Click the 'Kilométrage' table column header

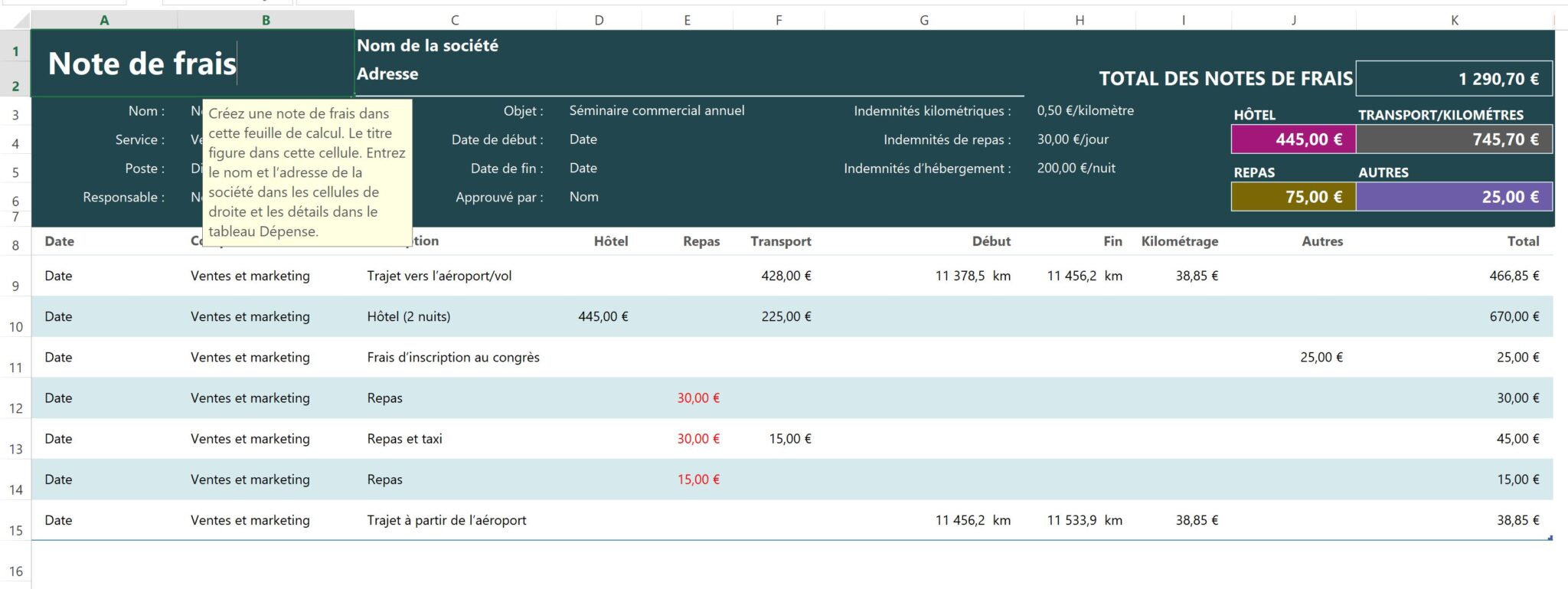click(x=1179, y=241)
